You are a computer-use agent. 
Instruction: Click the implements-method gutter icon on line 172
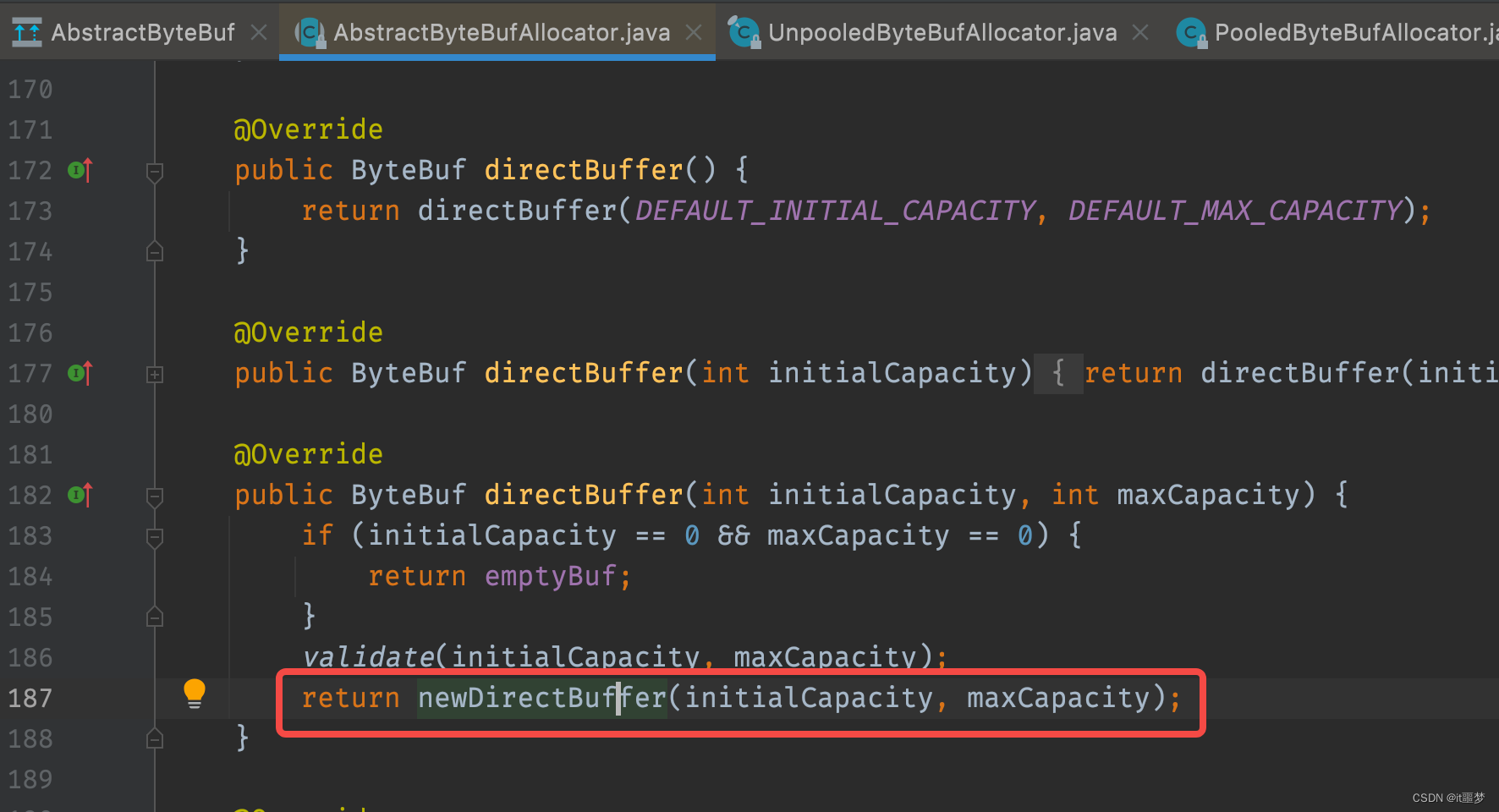pos(80,170)
